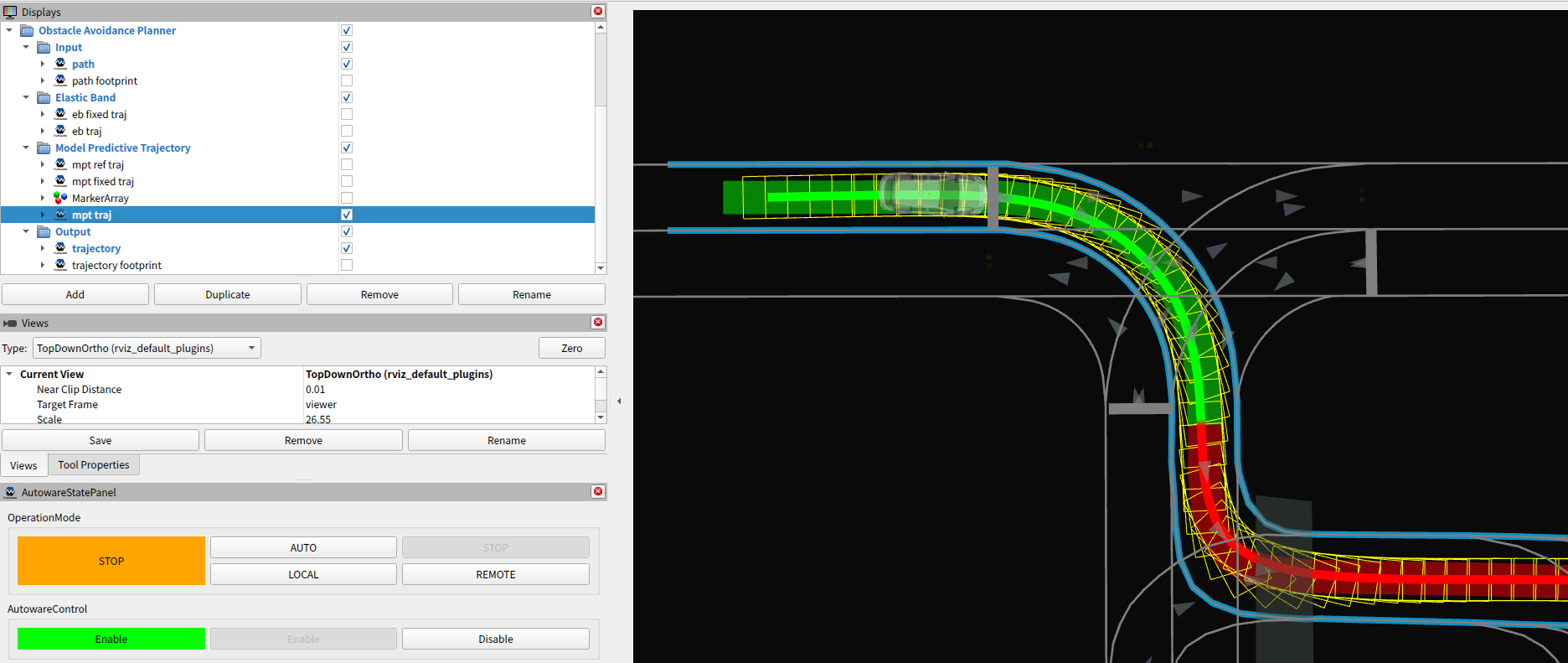The width and height of the screenshot is (1568, 663).
Task: Uncheck the mpt traj display checkbox
Action: [347, 215]
